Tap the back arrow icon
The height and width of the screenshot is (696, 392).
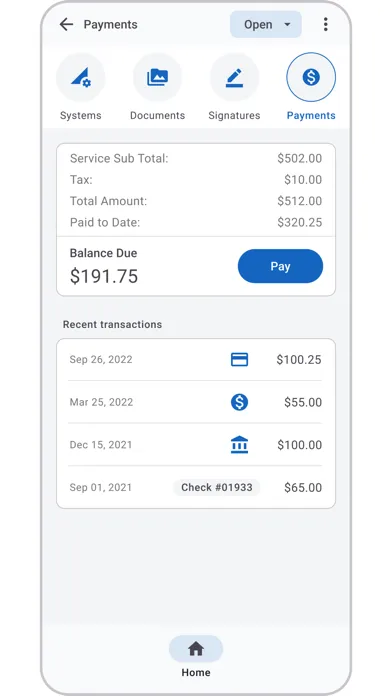(66, 24)
